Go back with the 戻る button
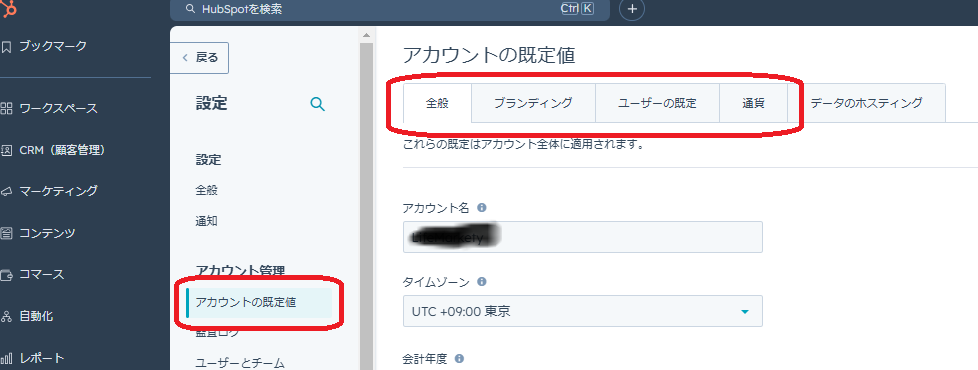The height and width of the screenshot is (370, 978). tap(200, 58)
